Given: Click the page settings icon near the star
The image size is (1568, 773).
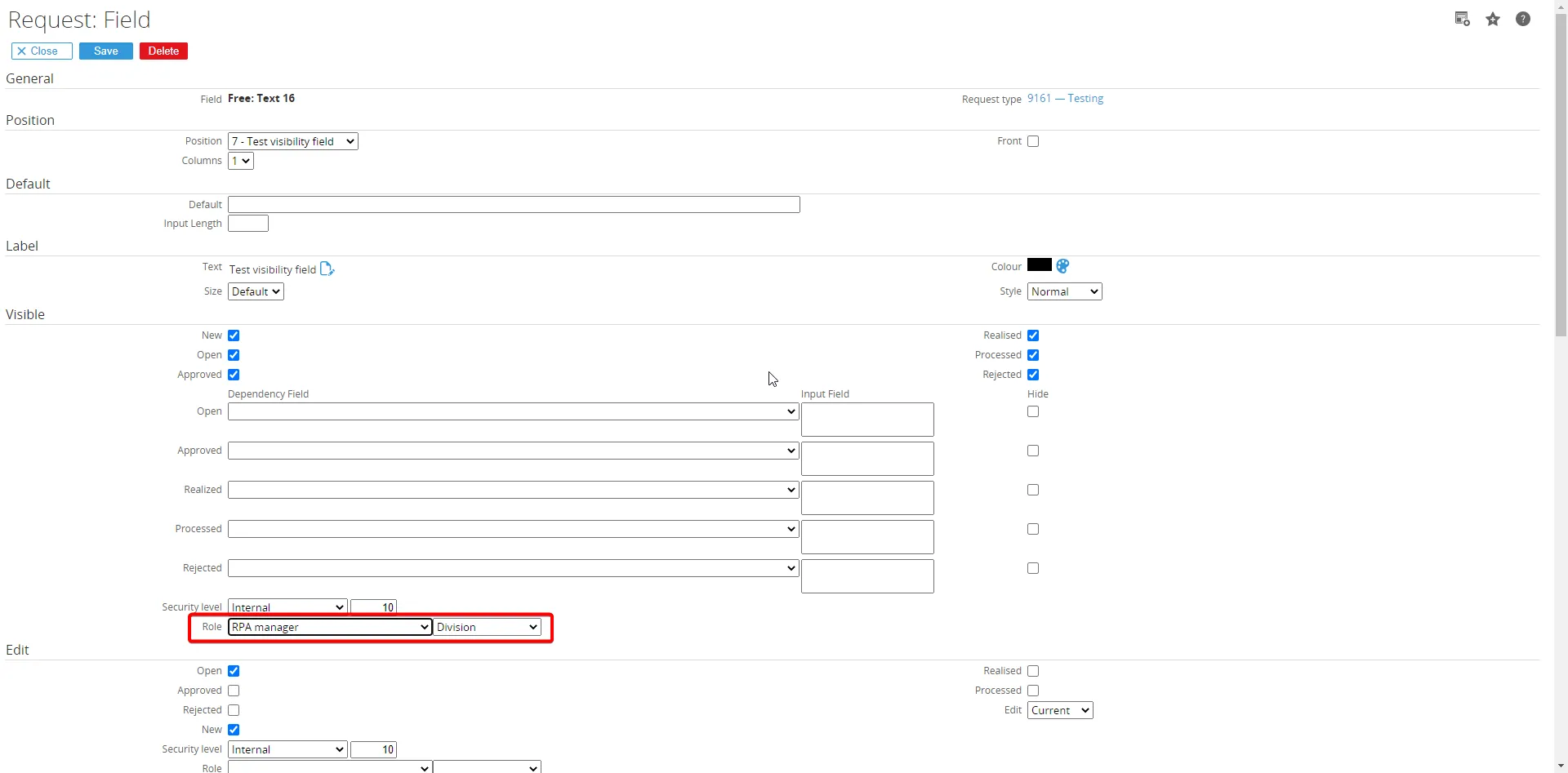Looking at the screenshot, I should point(1463,20).
